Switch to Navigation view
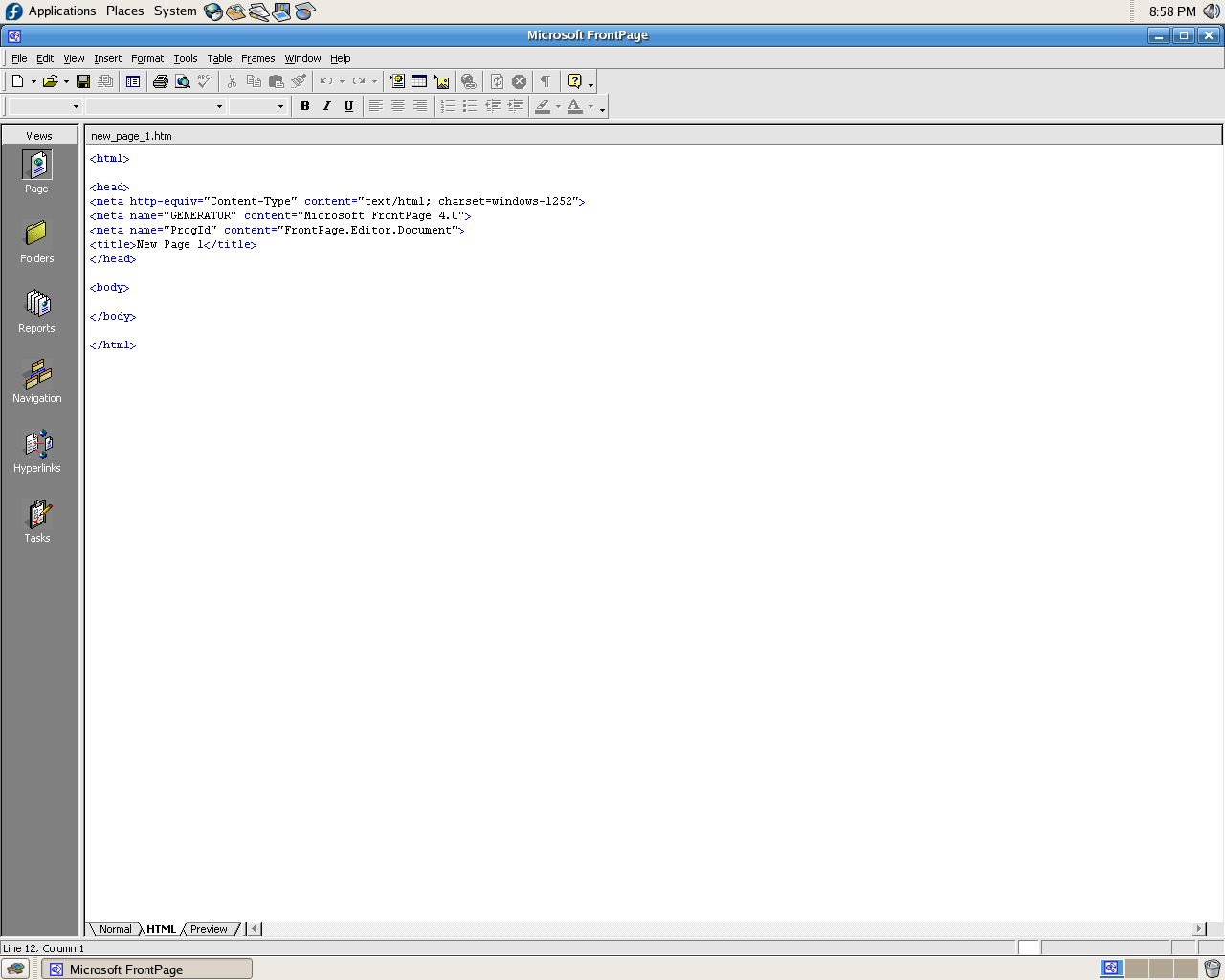This screenshot has width=1225, height=980. pos(36,381)
